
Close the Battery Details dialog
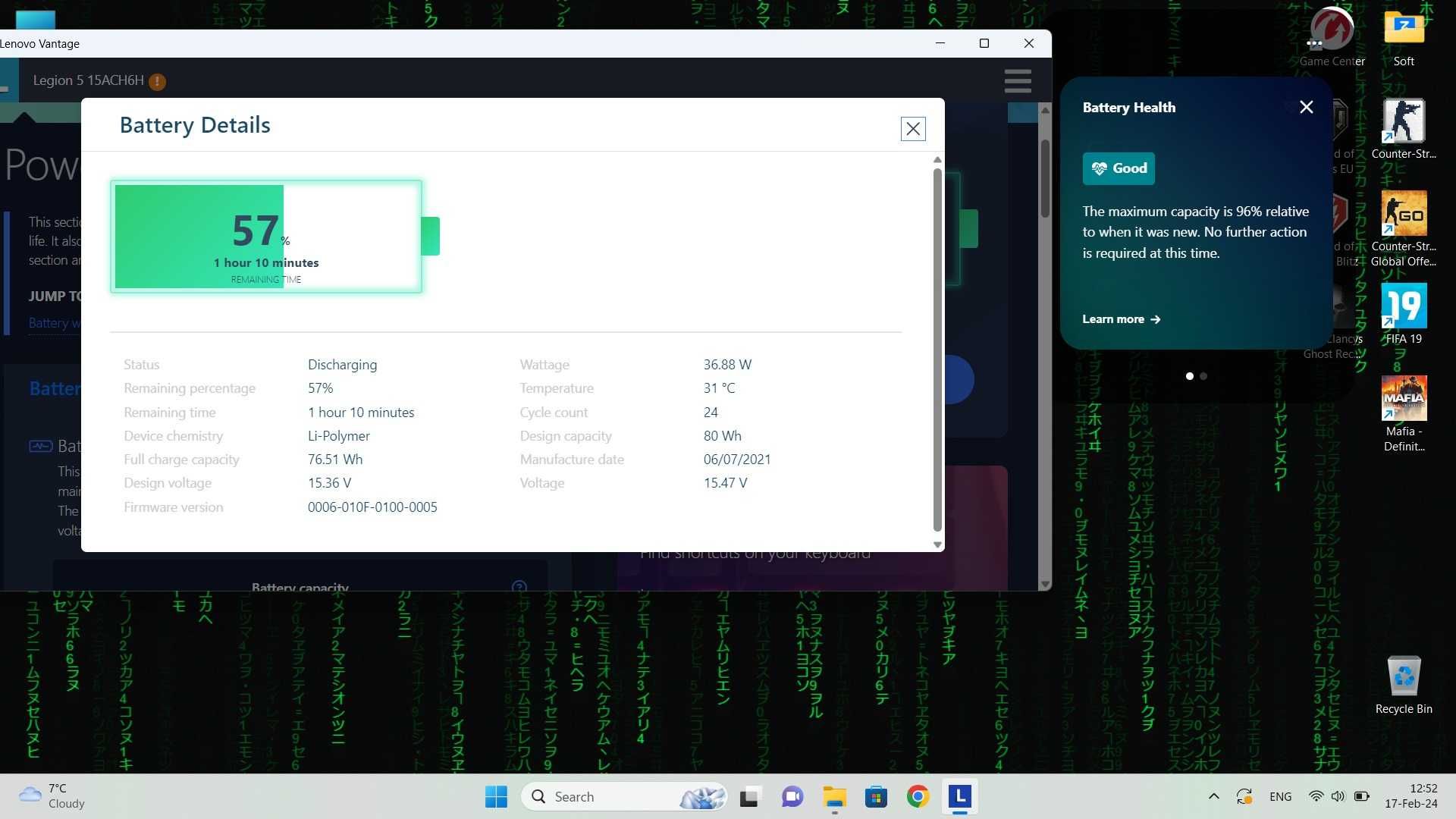912,129
